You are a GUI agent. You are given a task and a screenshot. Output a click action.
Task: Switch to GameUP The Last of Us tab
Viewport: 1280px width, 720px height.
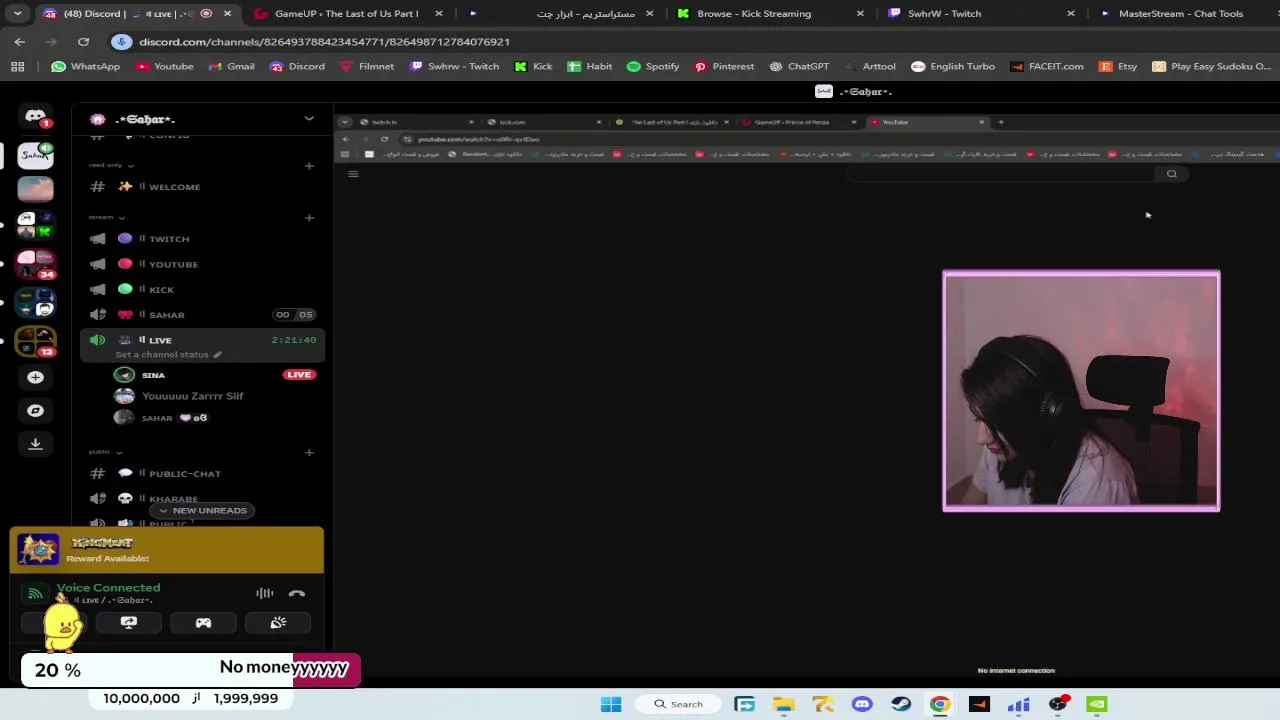pos(346,14)
